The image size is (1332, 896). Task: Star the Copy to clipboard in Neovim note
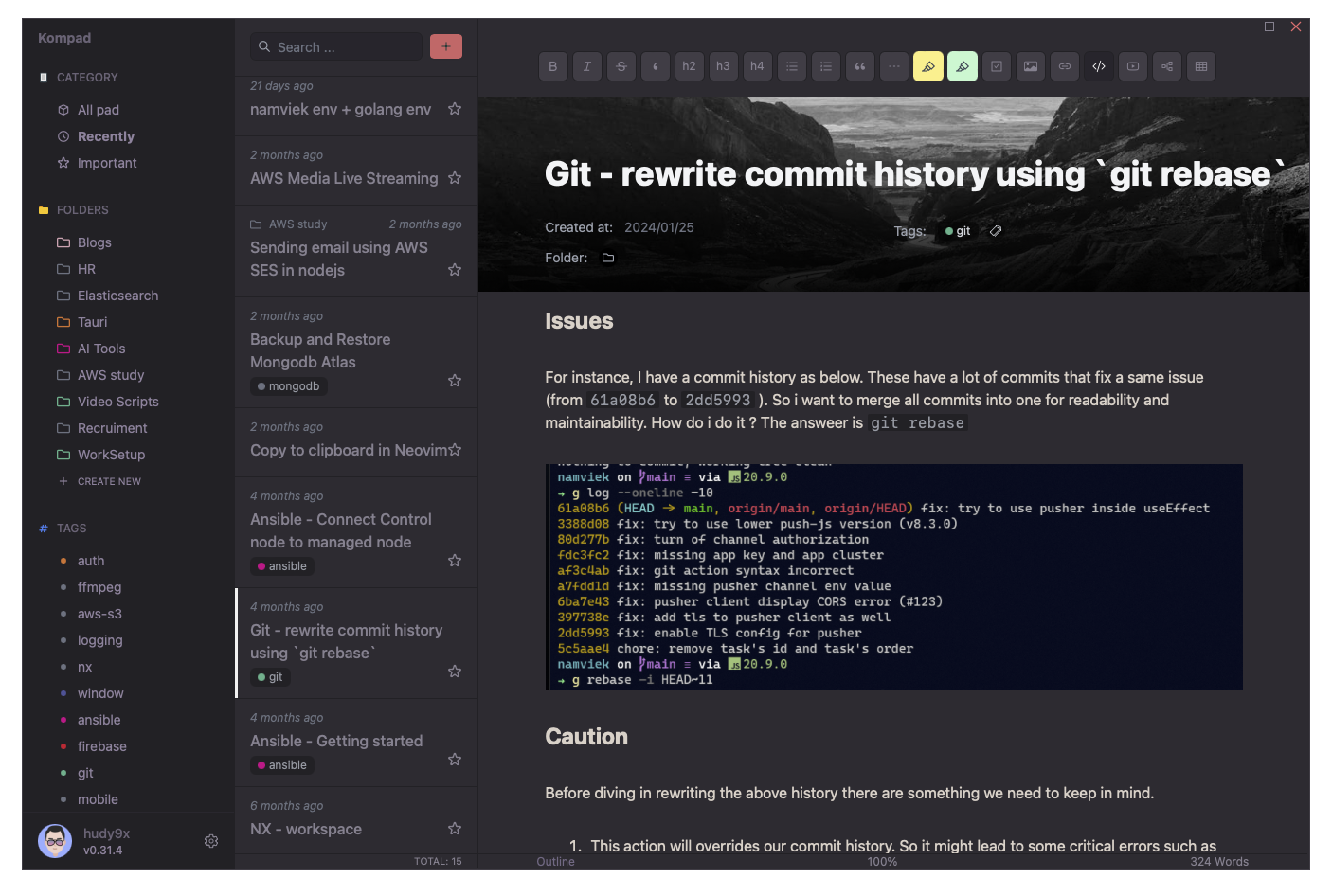455,450
